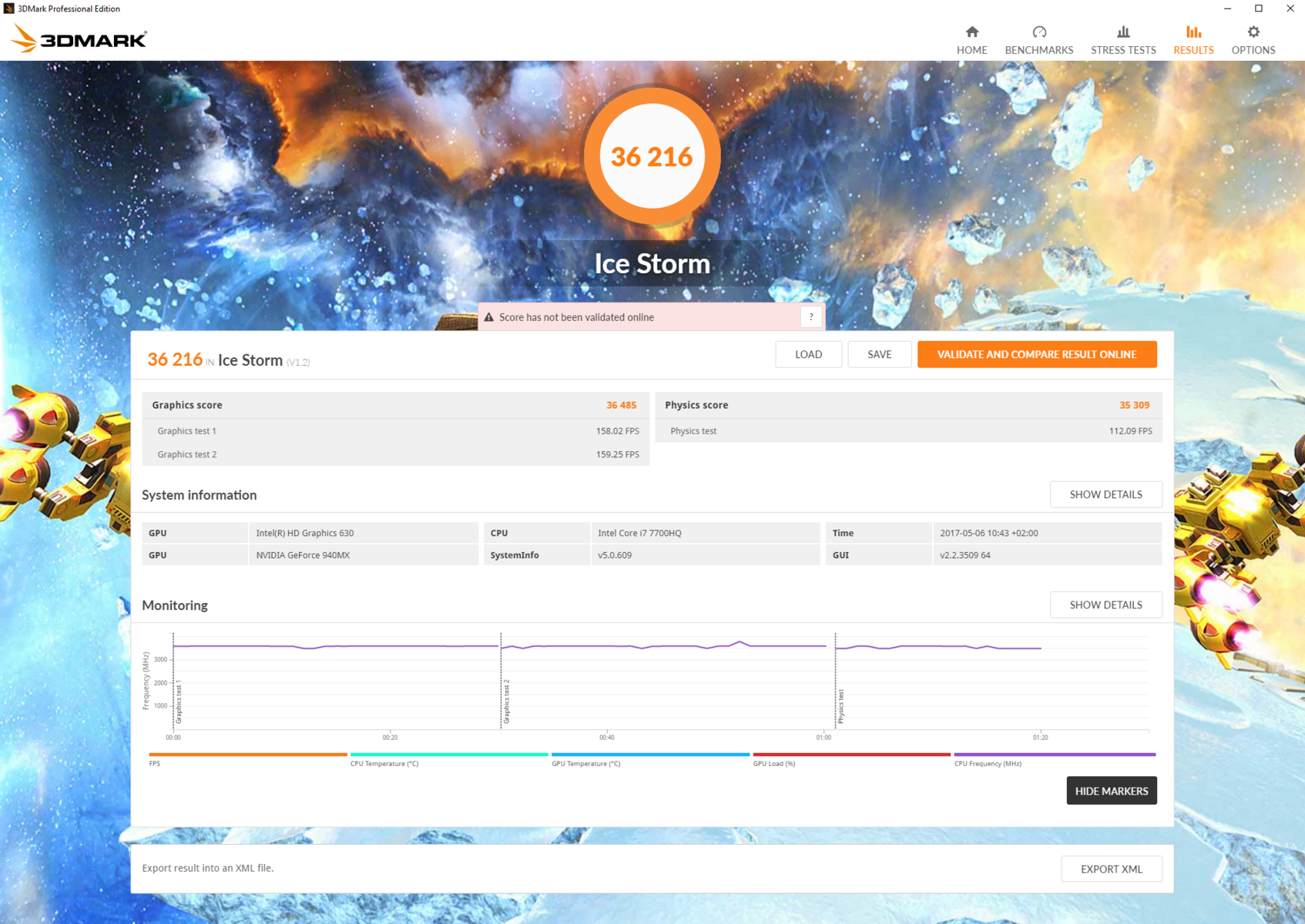Open the HOME tab label
The height and width of the screenshot is (924, 1305).
click(971, 50)
